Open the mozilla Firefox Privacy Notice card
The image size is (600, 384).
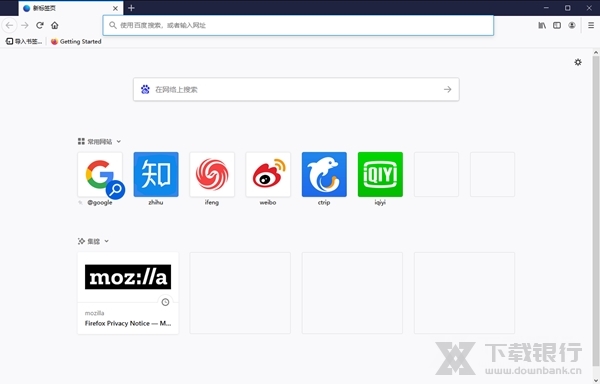coord(128,293)
